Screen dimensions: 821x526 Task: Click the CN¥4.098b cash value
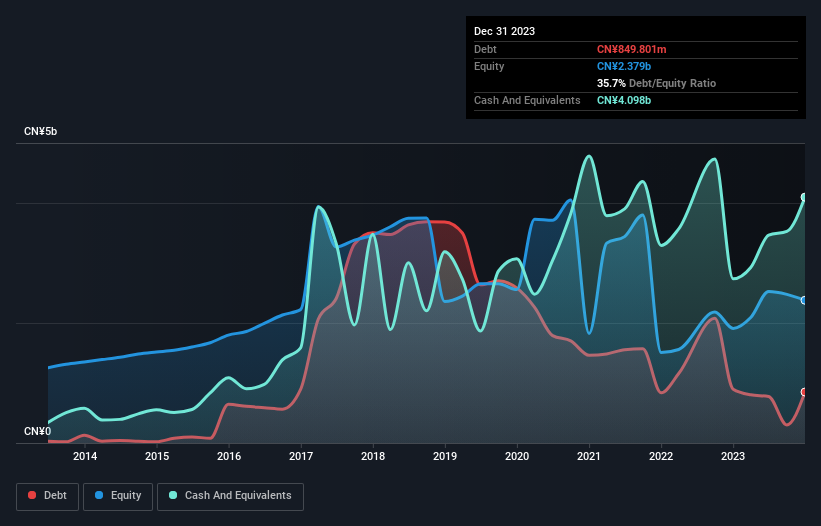pos(624,100)
